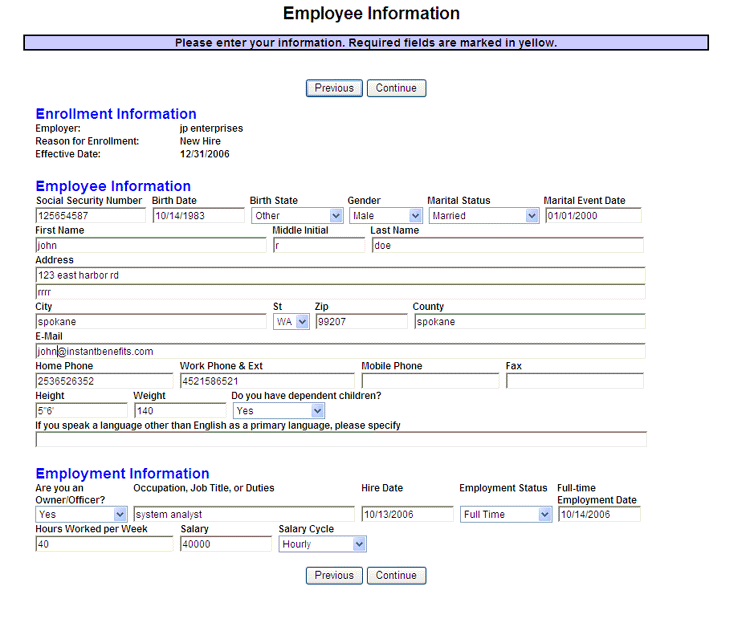Screen dimensions: 750x619
Task: Expand the dependent children dropdown
Action: [279, 411]
